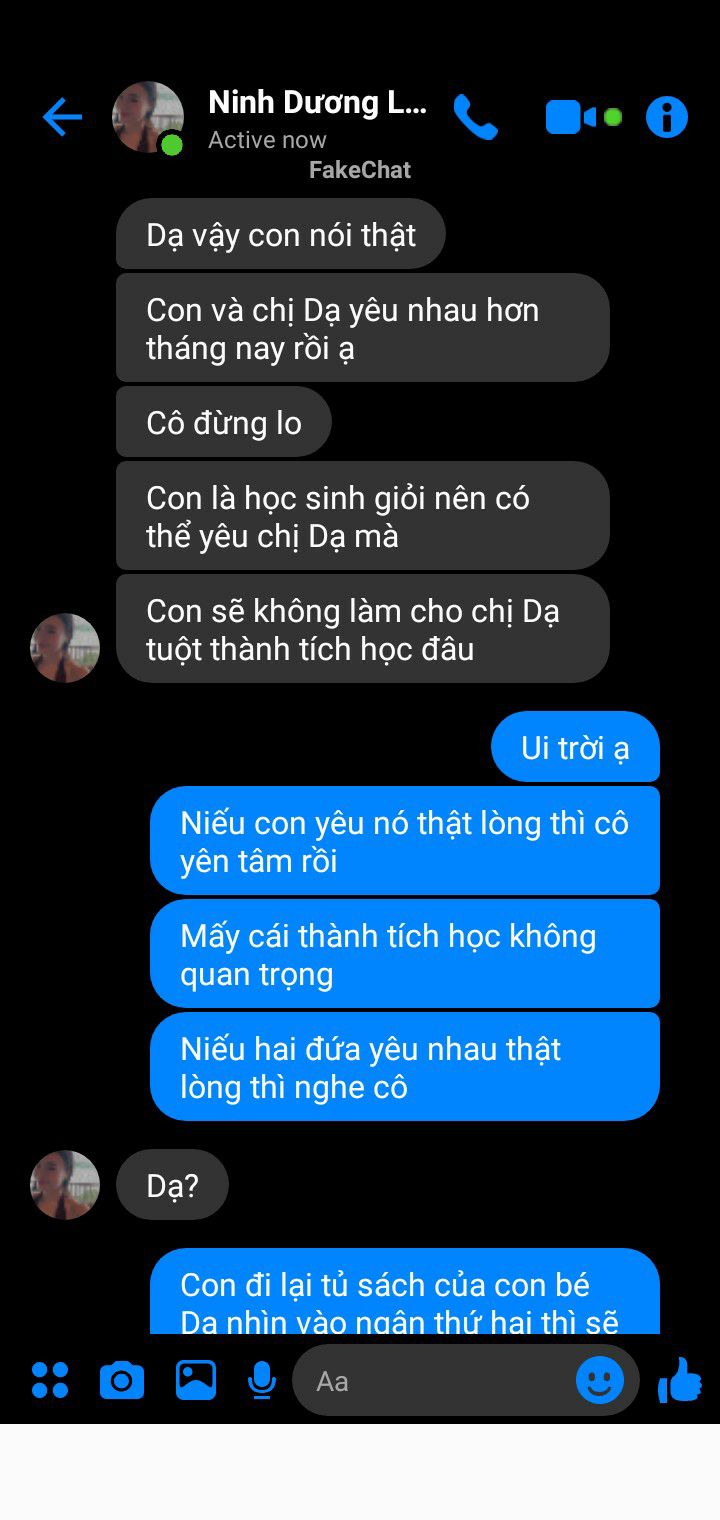Tap the profile picture in the header
Screen dimensions: 720x1520
(148, 118)
